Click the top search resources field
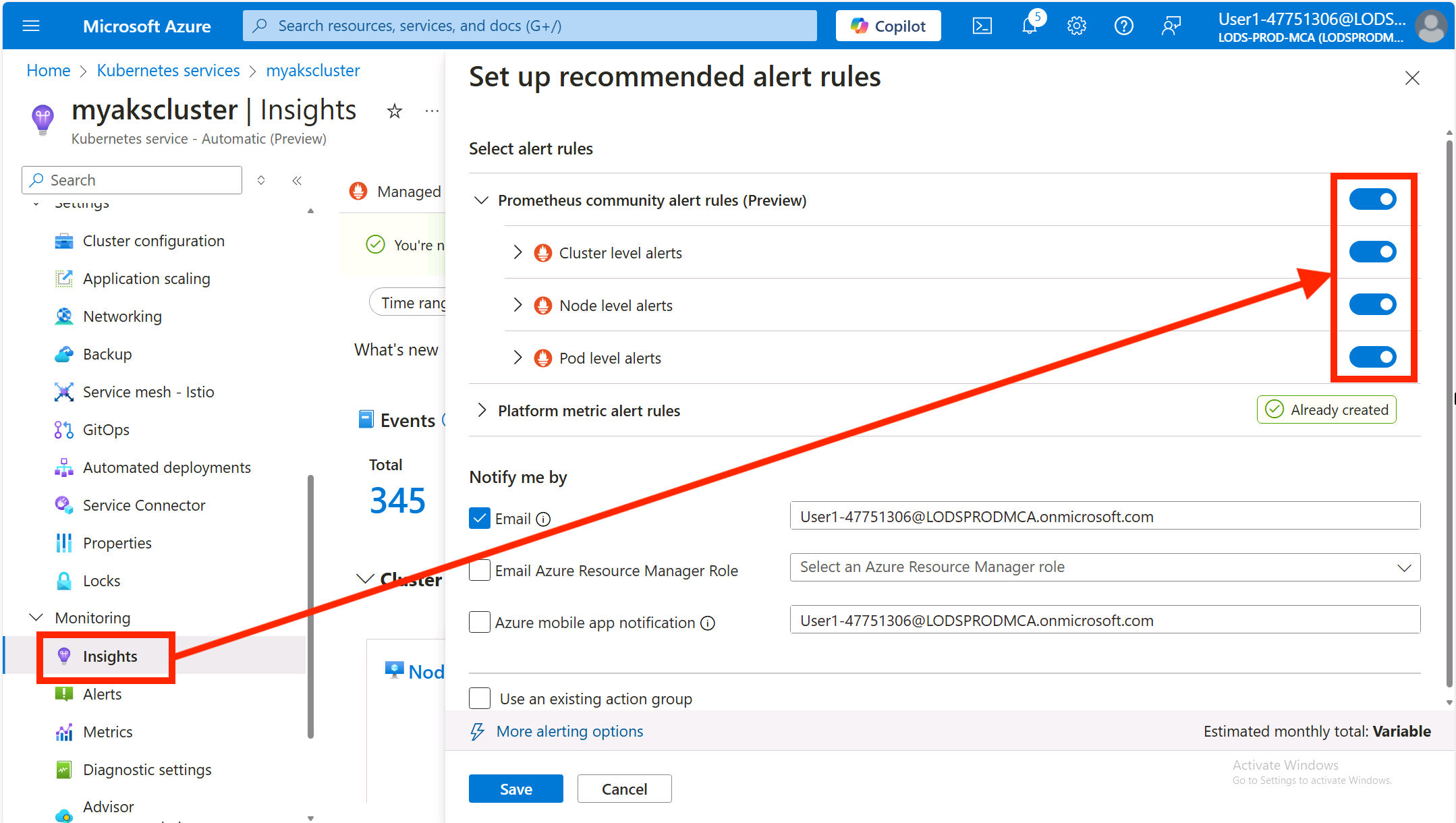The image size is (1456, 823). pos(530,26)
